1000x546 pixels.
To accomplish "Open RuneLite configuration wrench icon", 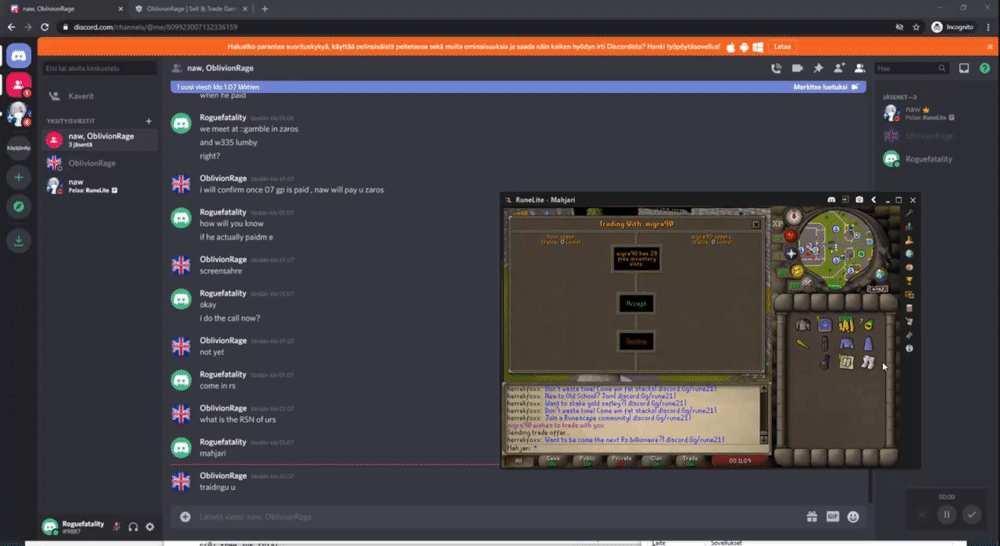I will click(x=909, y=214).
